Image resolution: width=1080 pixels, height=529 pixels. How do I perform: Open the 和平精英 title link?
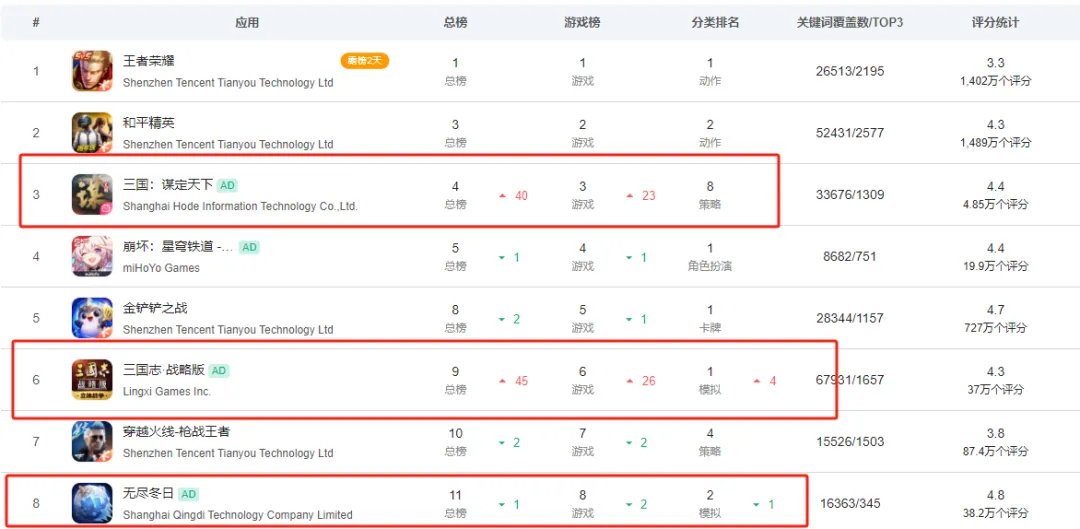point(149,123)
